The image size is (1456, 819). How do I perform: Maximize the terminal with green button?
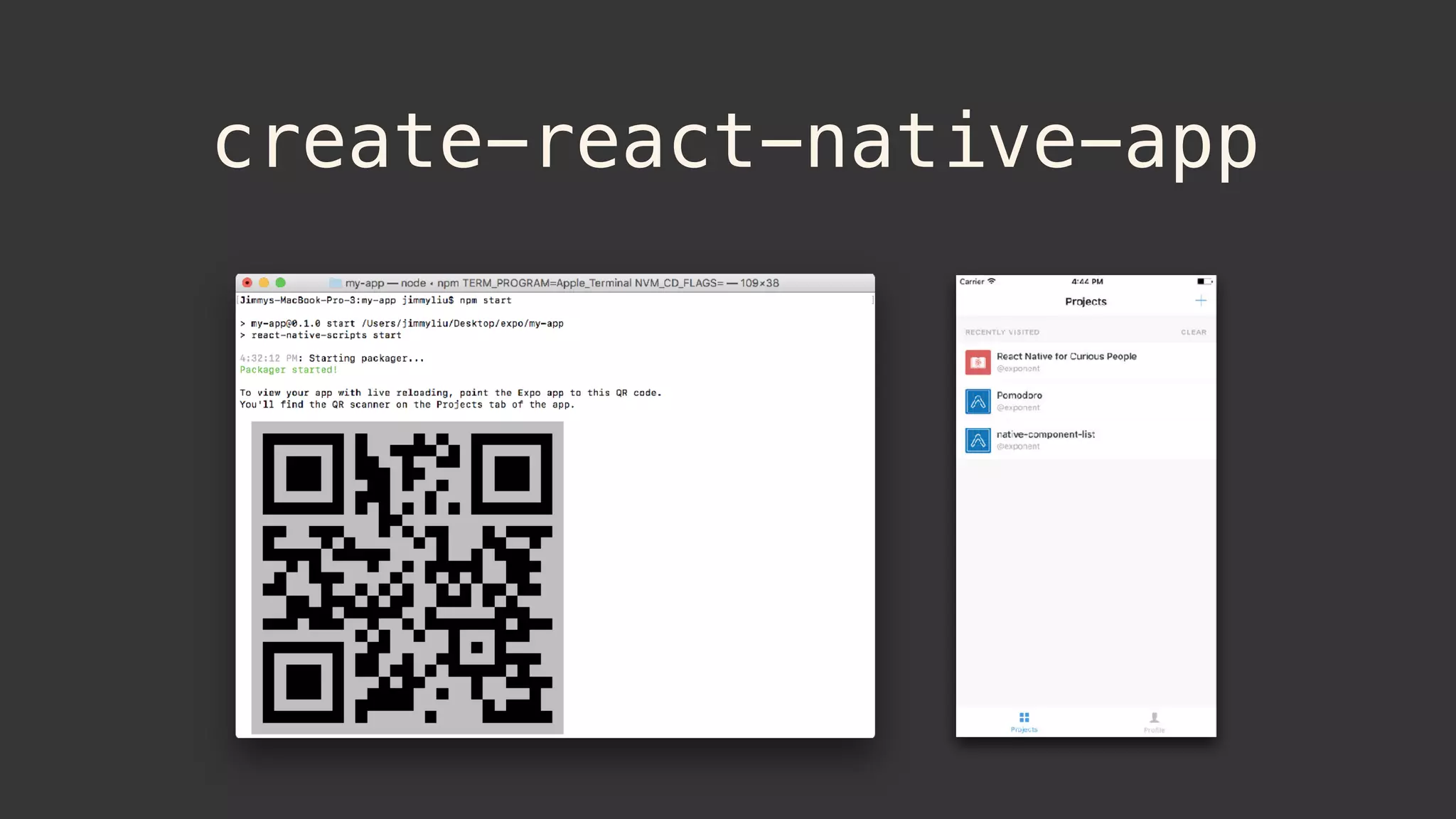pyautogui.click(x=280, y=282)
